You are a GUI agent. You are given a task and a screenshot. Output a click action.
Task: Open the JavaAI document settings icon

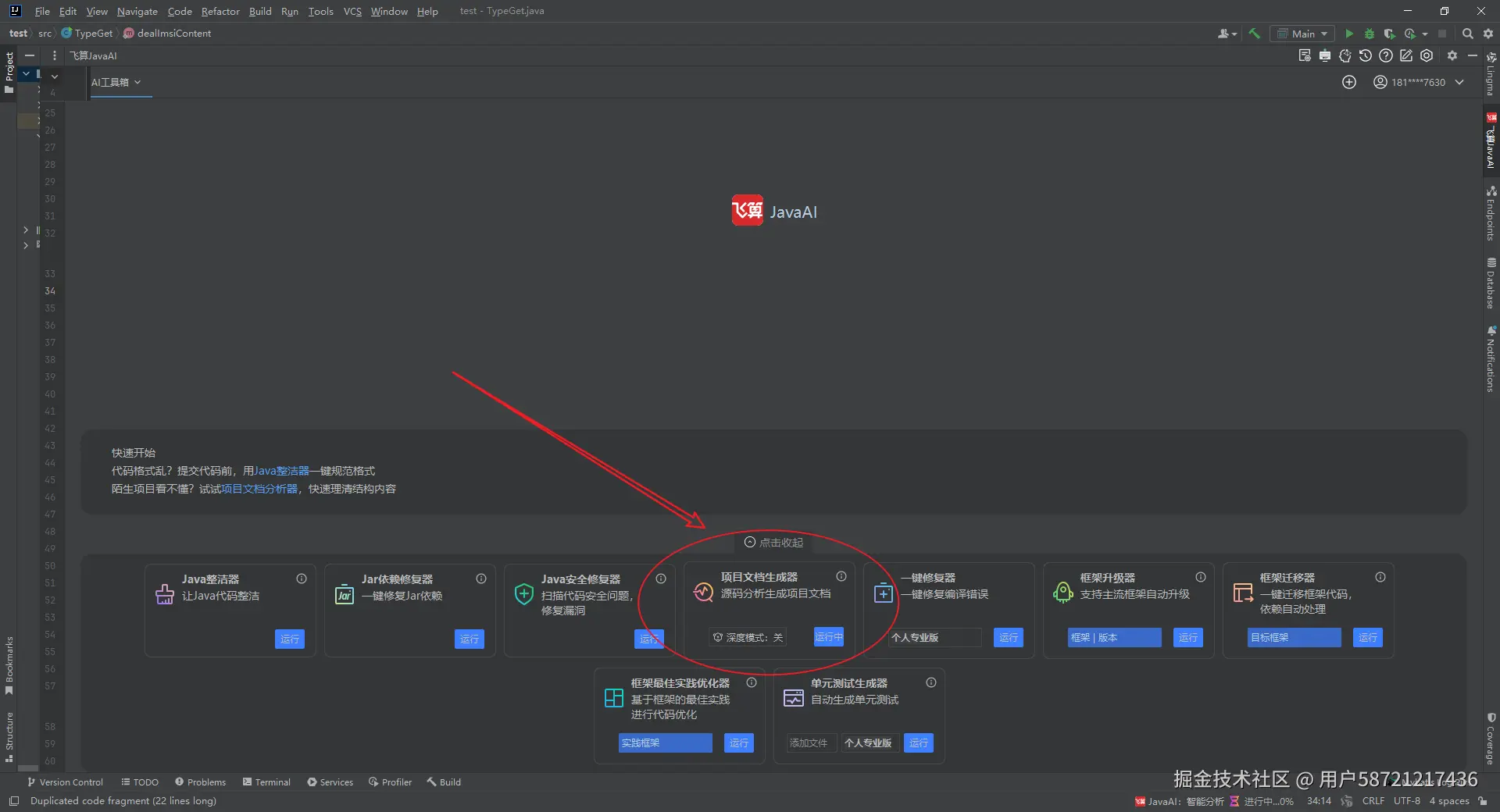[1305, 55]
